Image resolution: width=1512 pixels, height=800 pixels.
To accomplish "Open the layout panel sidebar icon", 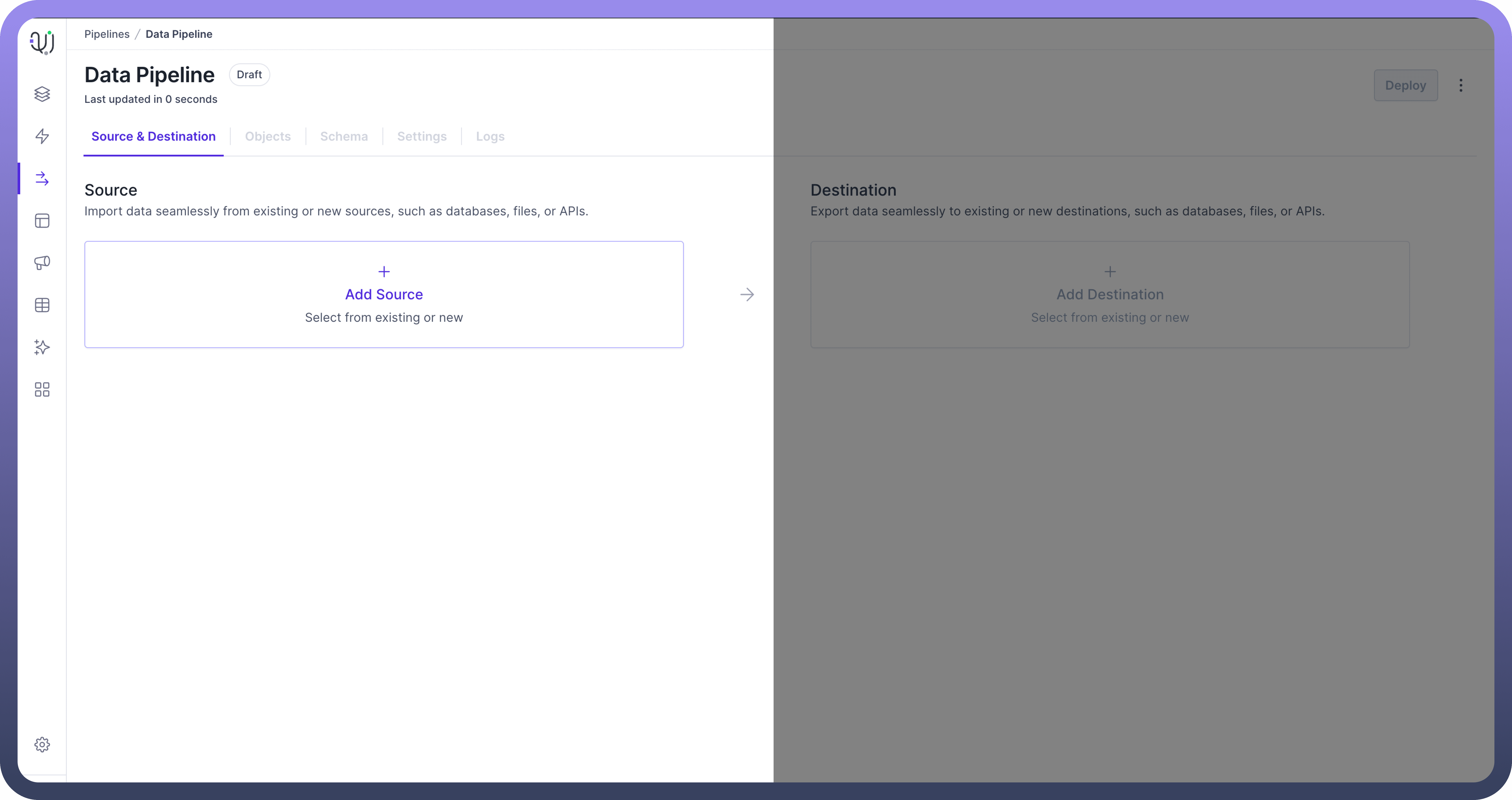I will pos(42,221).
